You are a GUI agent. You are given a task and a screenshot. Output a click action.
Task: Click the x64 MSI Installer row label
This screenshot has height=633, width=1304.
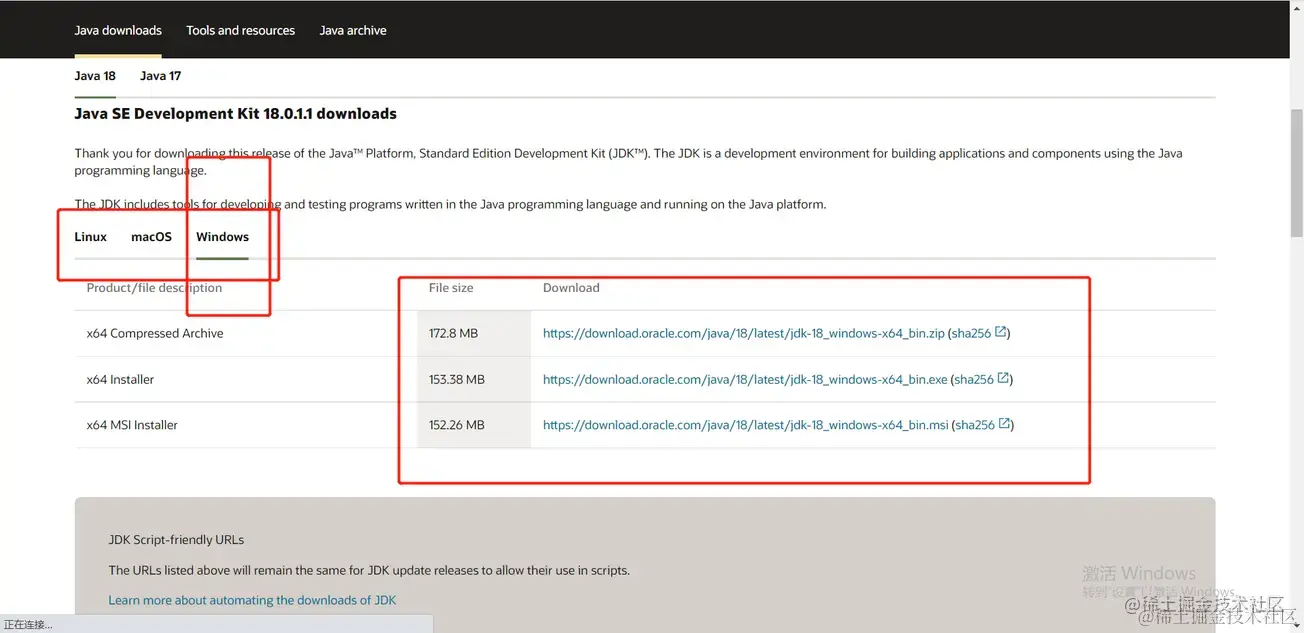132,425
